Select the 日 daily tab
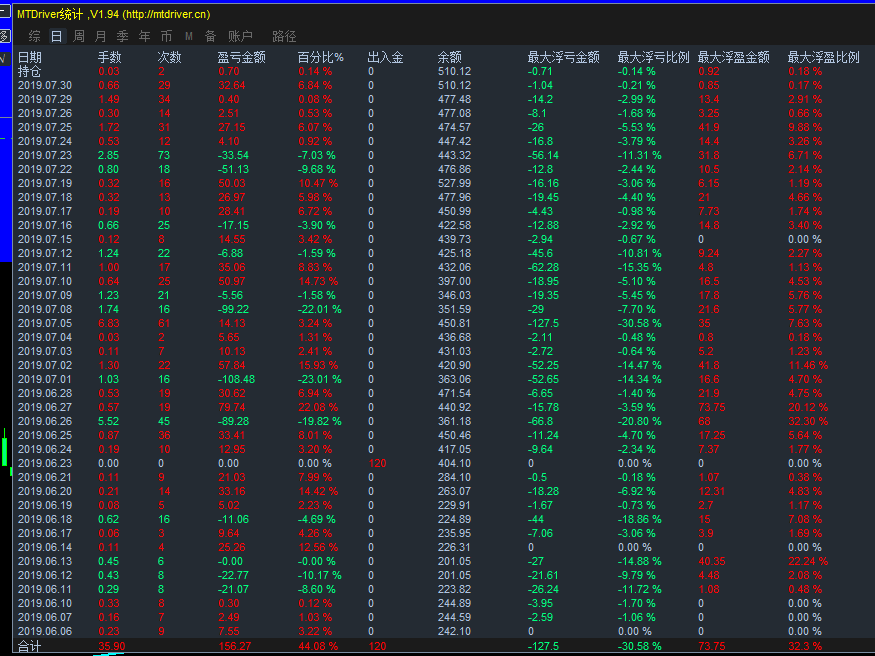 pos(57,37)
